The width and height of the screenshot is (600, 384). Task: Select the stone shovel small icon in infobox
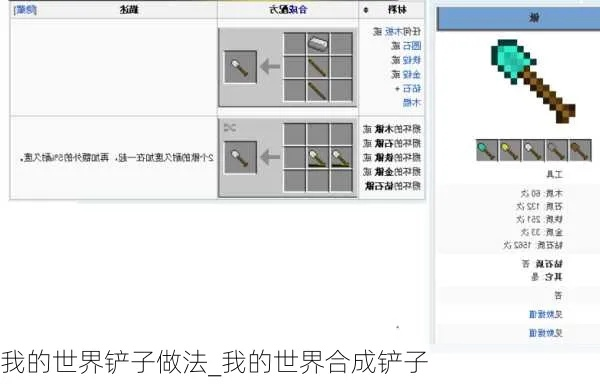pos(557,150)
